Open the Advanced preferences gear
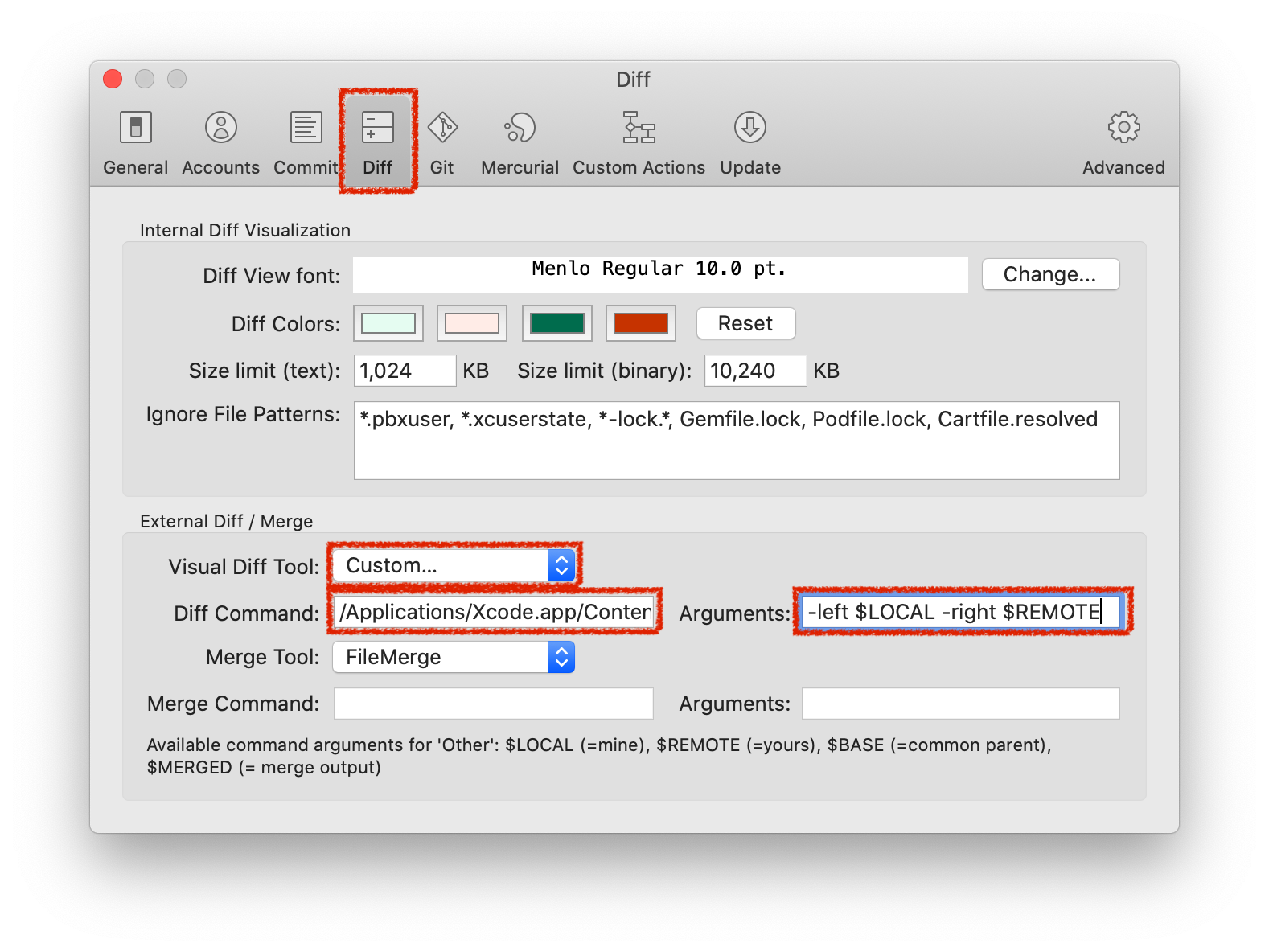Viewport: 1269px width, 952px height. click(x=1123, y=143)
